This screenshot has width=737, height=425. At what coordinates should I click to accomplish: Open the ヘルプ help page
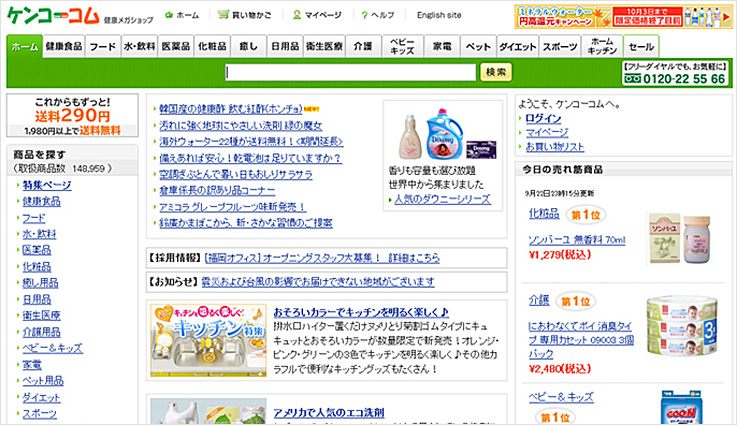click(x=378, y=15)
